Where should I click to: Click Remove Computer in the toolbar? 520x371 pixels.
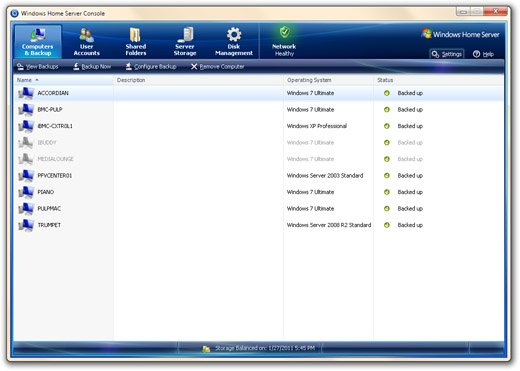pyautogui.click(x=218, y=67)
